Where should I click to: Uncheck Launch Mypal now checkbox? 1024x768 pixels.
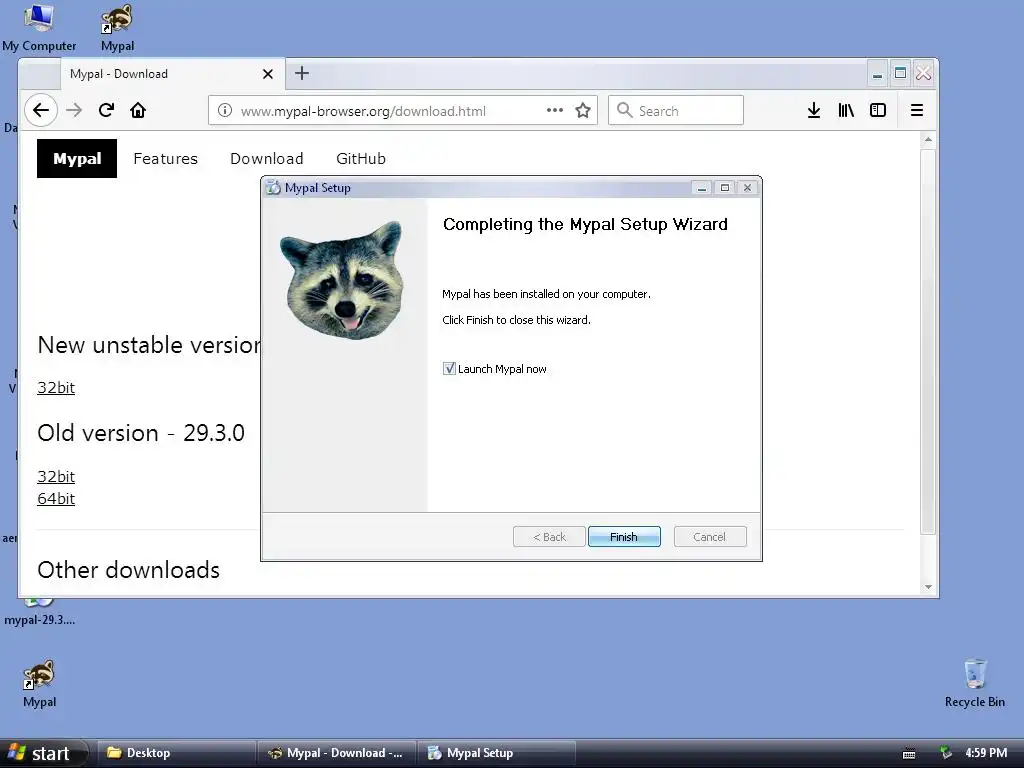point(449,369)
